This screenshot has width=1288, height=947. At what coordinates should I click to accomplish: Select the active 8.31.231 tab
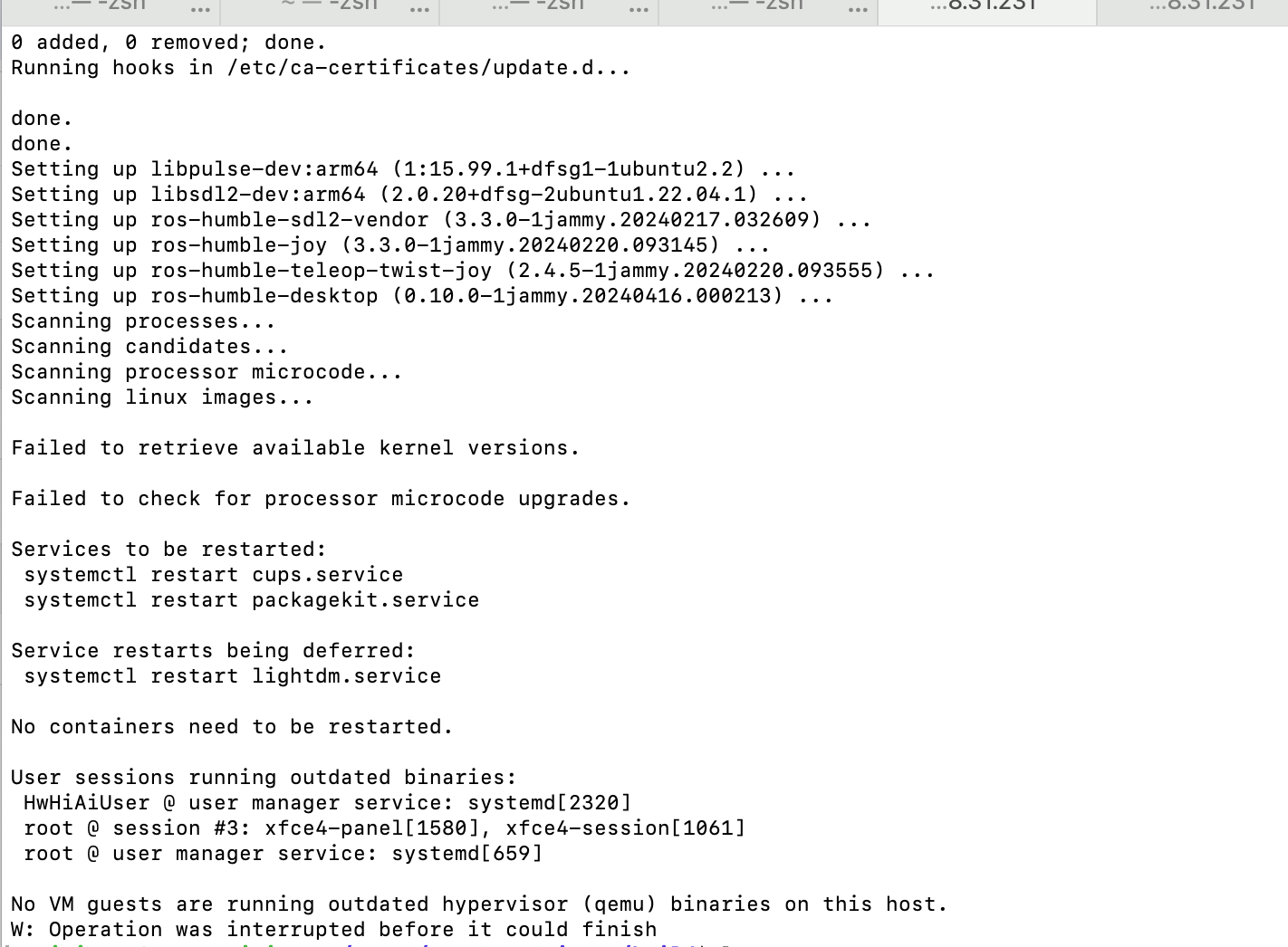tap(986, 7)
